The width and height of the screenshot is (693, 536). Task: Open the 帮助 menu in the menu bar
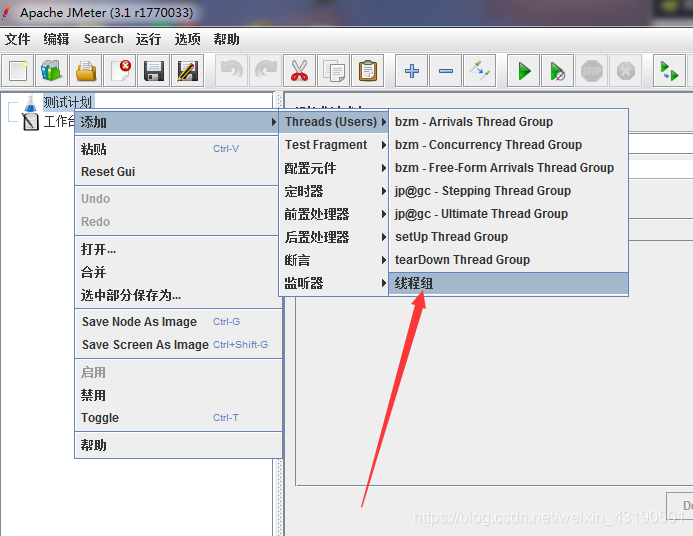[x=226, y=39]
